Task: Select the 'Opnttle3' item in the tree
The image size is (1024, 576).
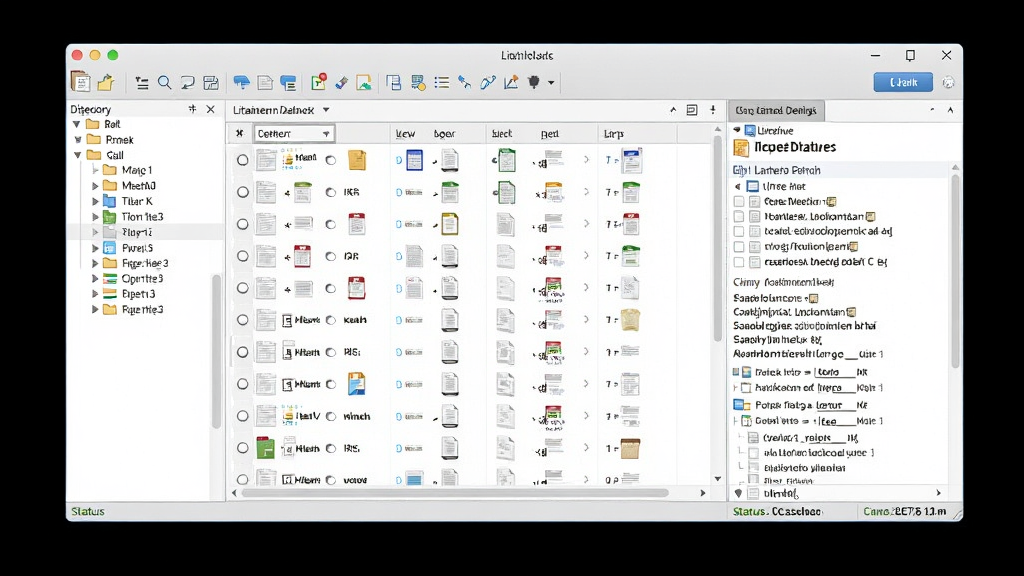Action: pyautogui.click(x=142, y=279)
